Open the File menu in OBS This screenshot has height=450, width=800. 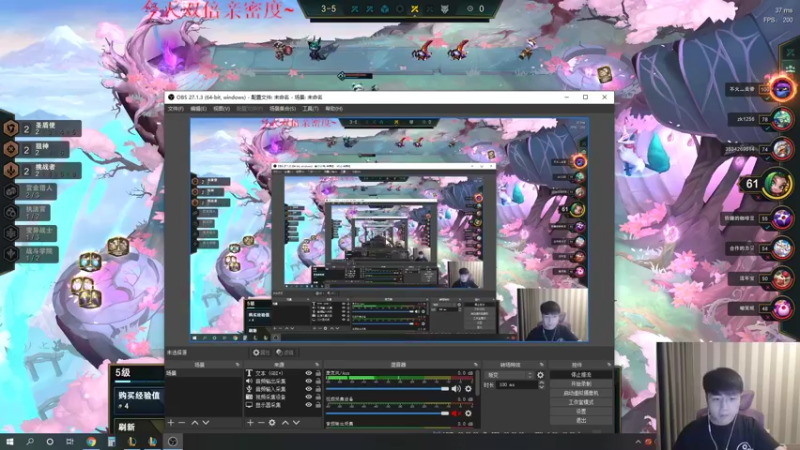pos(176,109)
